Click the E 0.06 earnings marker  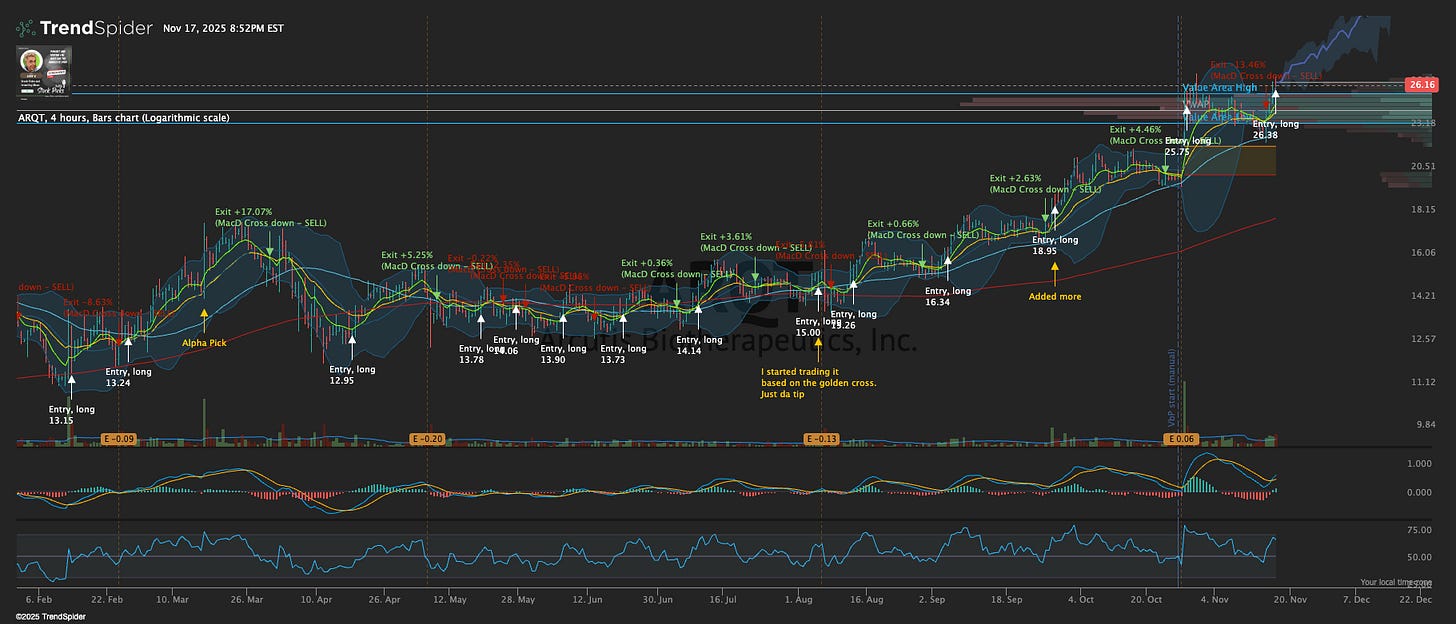coord(1180,439)
